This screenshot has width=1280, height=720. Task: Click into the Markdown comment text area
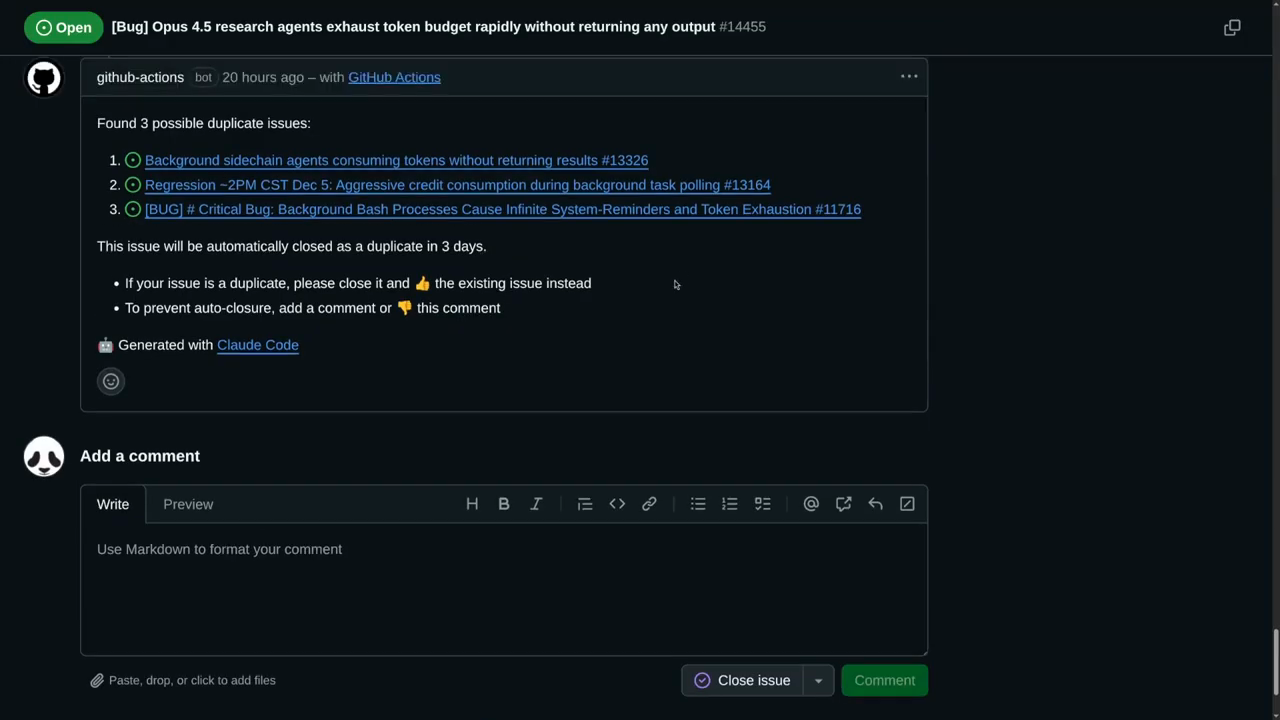click(504, 590)
